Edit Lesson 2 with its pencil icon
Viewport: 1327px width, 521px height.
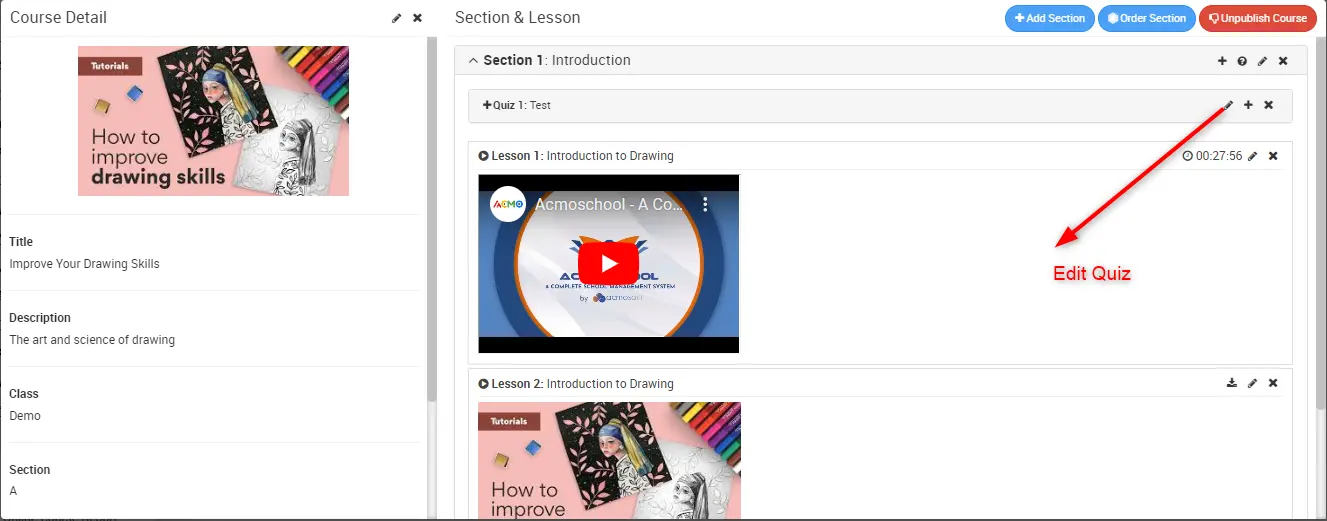[x=1253, y=383]
